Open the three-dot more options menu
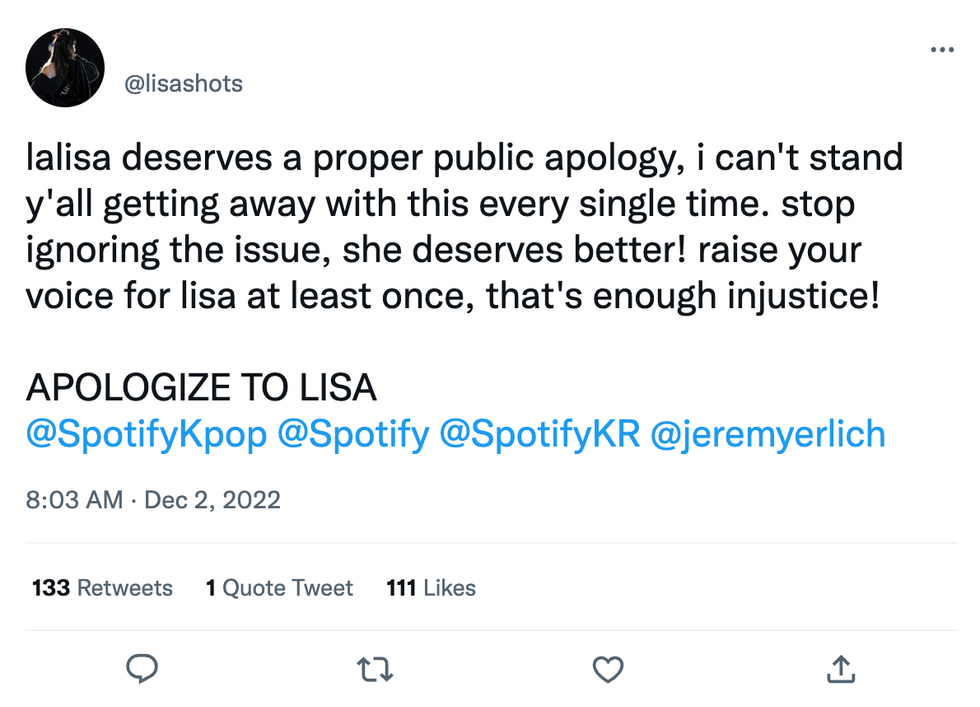The image size is (980, 707). [942, 49]
